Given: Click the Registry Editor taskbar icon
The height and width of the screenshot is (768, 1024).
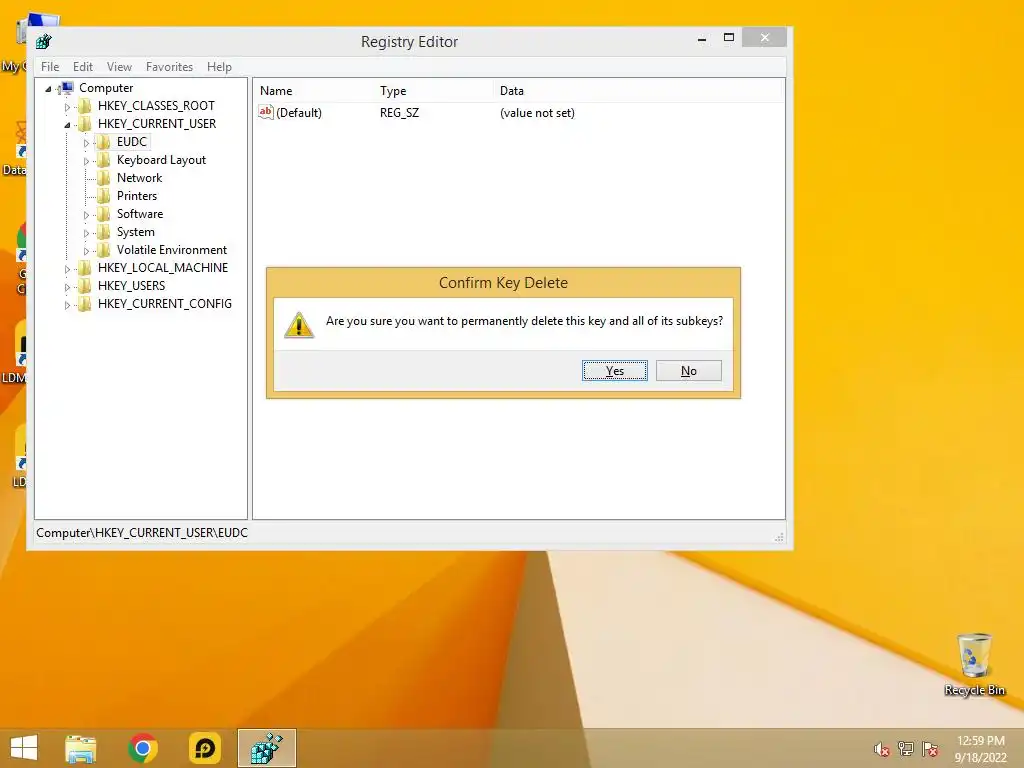Looking at the screenshot, I should point(266,748).
